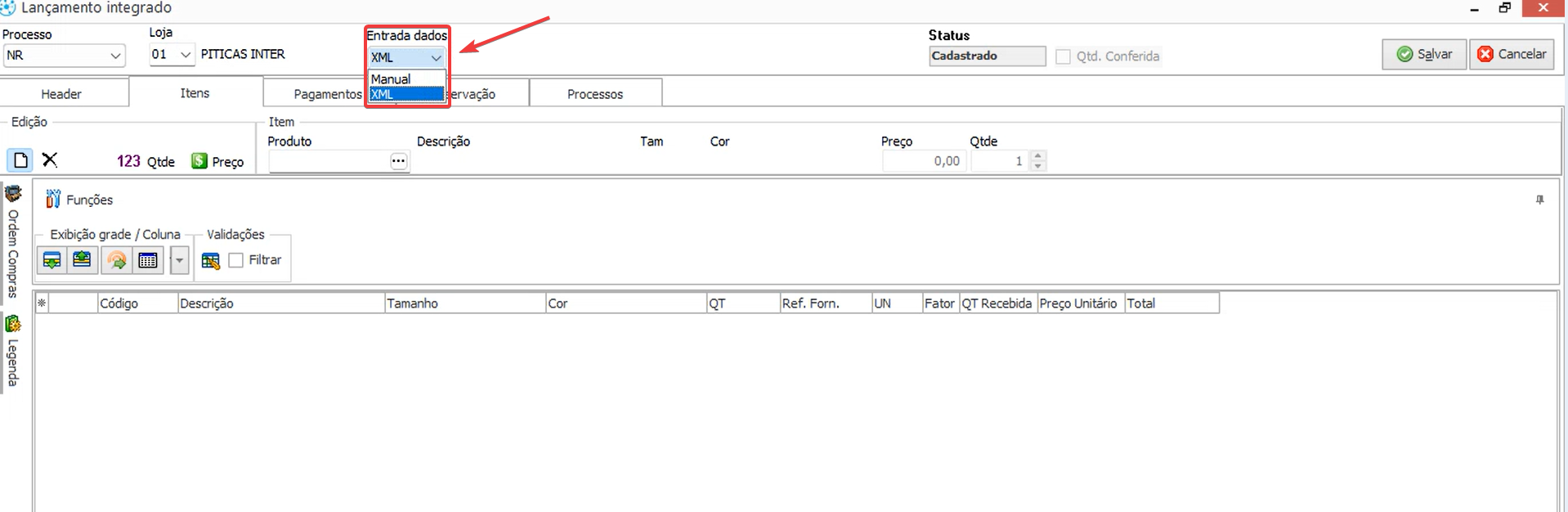Viewport: 1568px width, 512px height.
Task: Click the orange refresh grid icon
Action: (x=117, y=260)
